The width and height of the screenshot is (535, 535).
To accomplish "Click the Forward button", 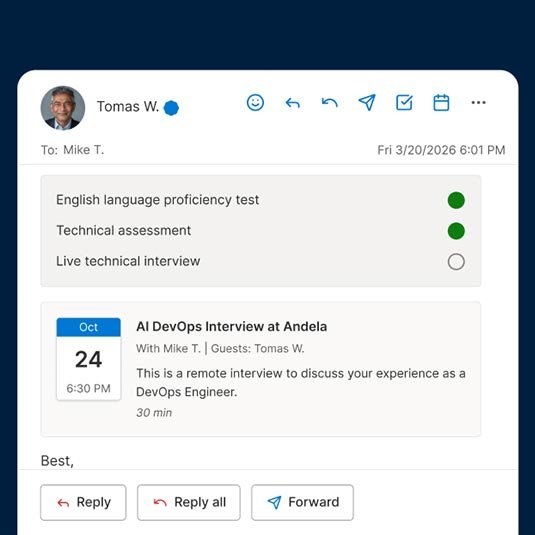I will pyautogui.click(x=302, y=502).
